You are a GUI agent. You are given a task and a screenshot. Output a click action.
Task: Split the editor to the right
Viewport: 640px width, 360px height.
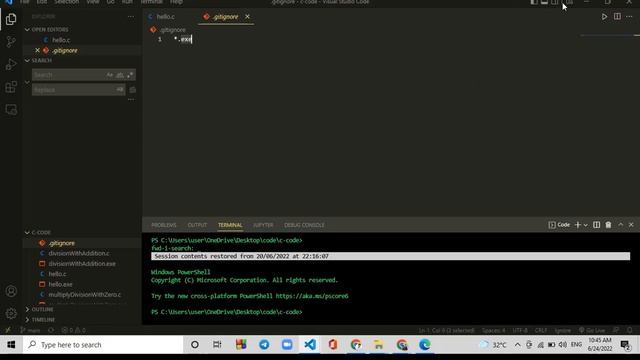pyautogui.click(x=617, y=17)
